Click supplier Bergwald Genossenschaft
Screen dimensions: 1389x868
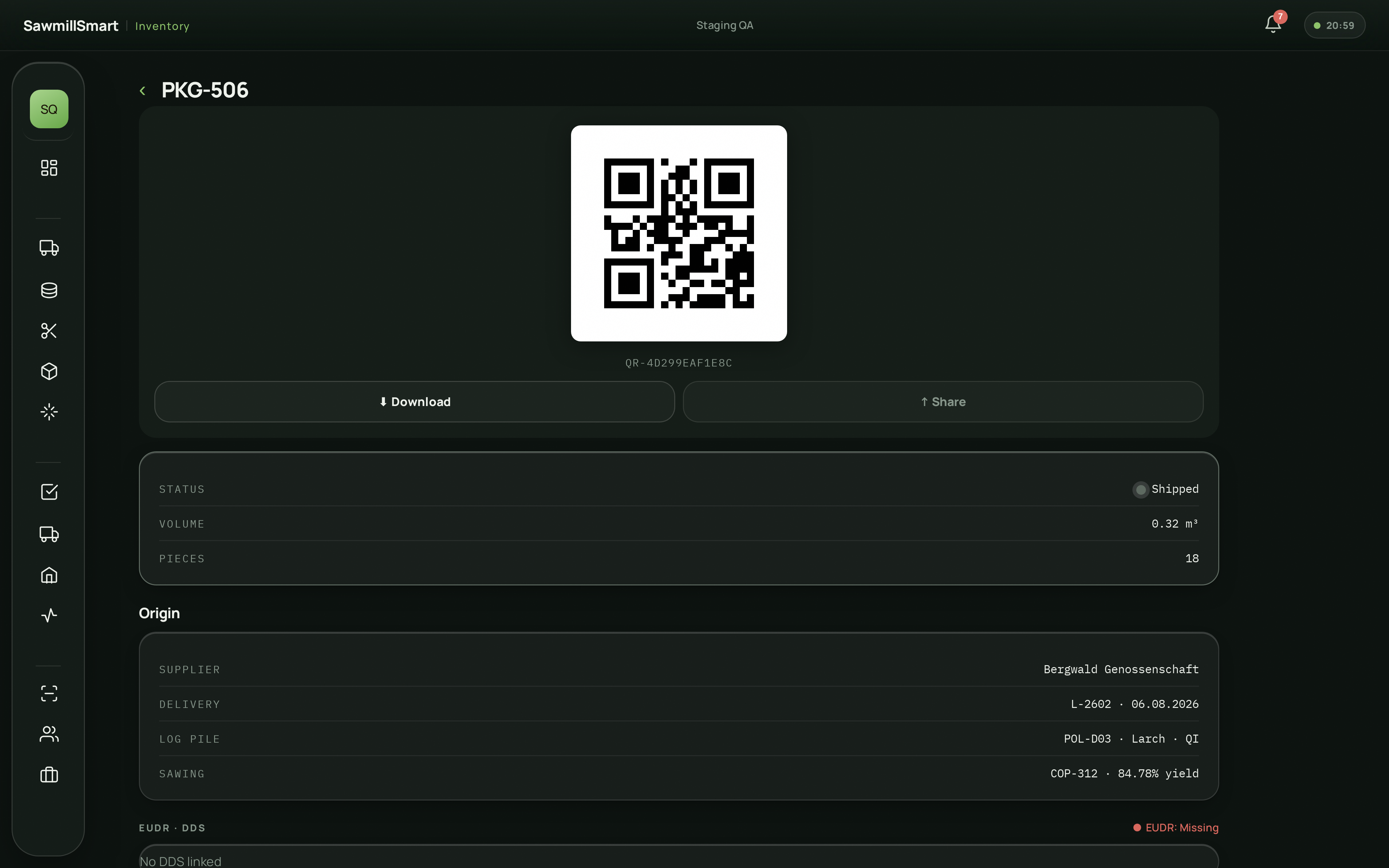1121,669
